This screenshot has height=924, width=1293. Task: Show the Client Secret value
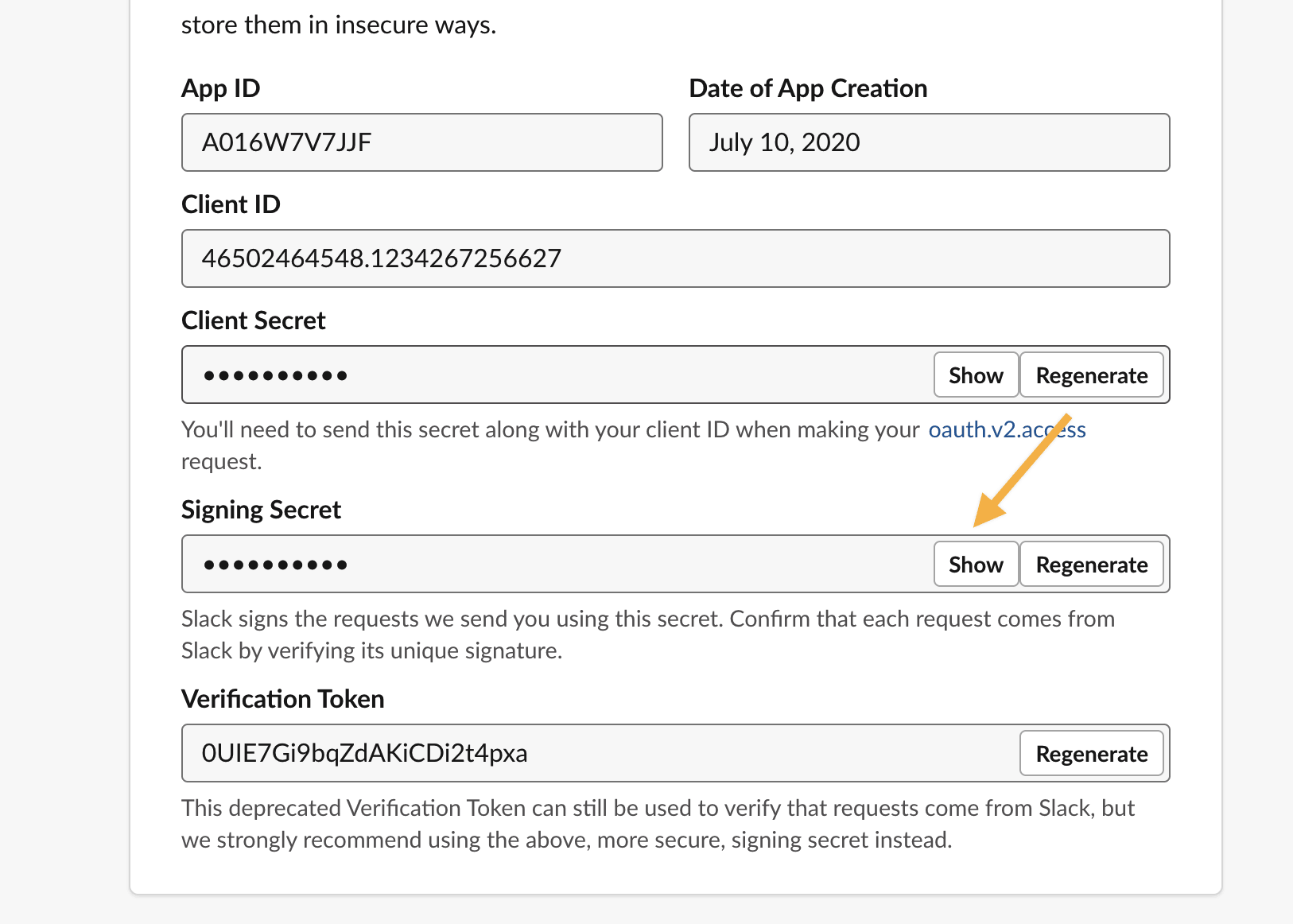(x=976, y=375)
